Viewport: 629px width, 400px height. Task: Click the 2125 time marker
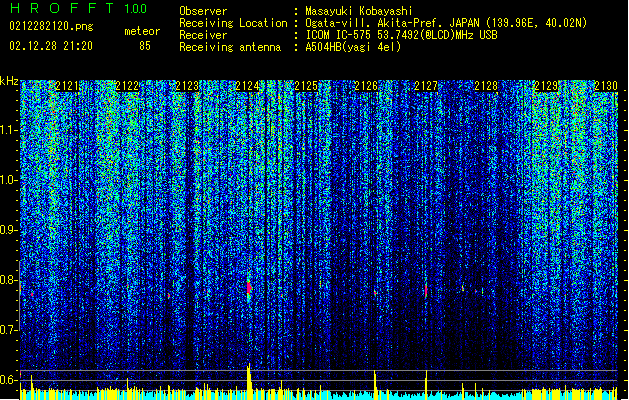[x=306, y=86]
